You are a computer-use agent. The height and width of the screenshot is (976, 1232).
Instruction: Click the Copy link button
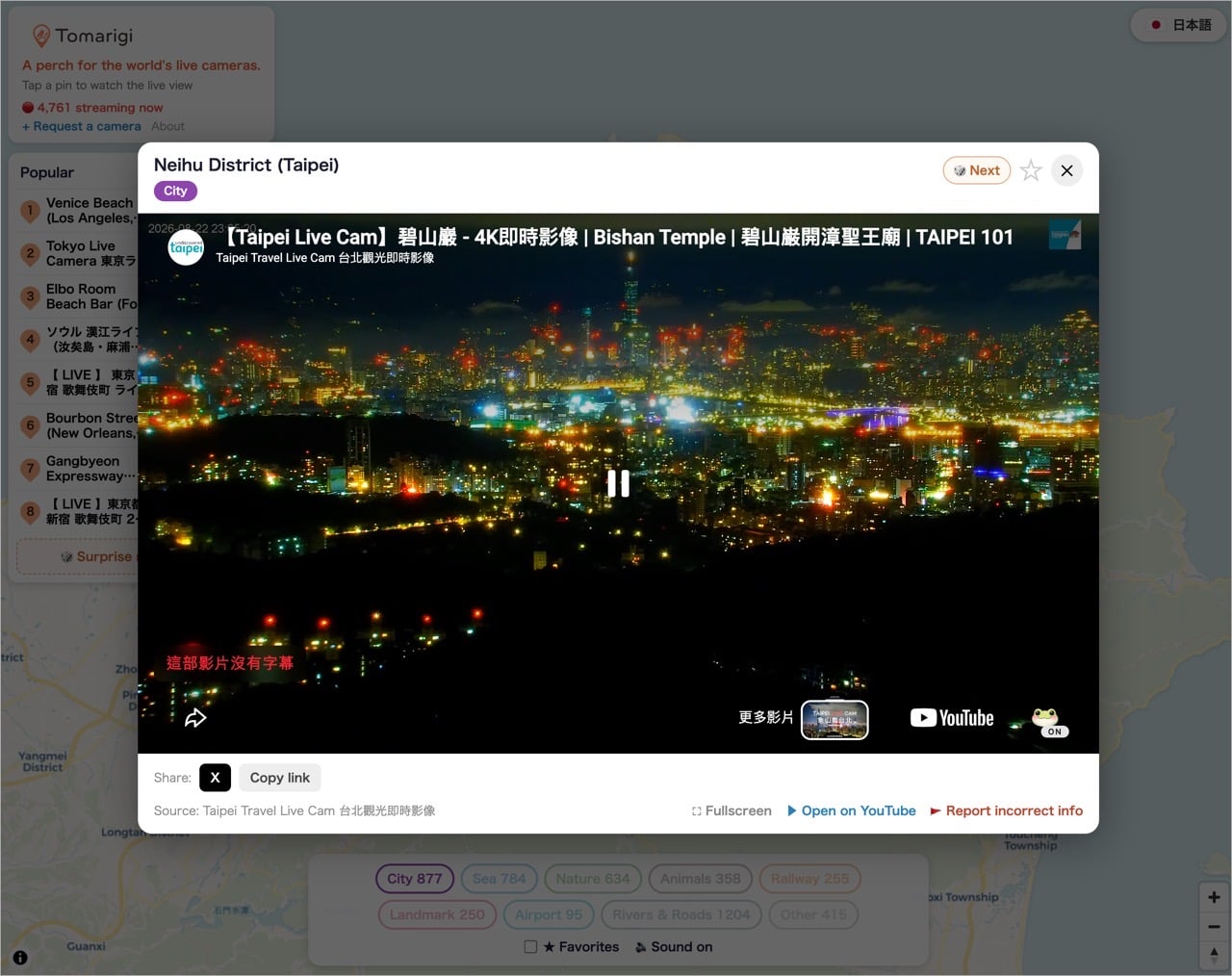[280, 778]
